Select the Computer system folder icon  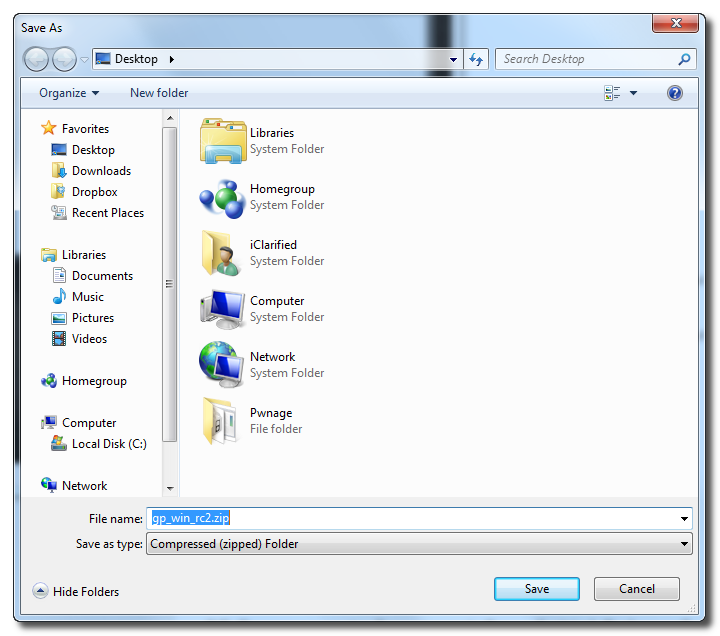(x=223, y=310)
